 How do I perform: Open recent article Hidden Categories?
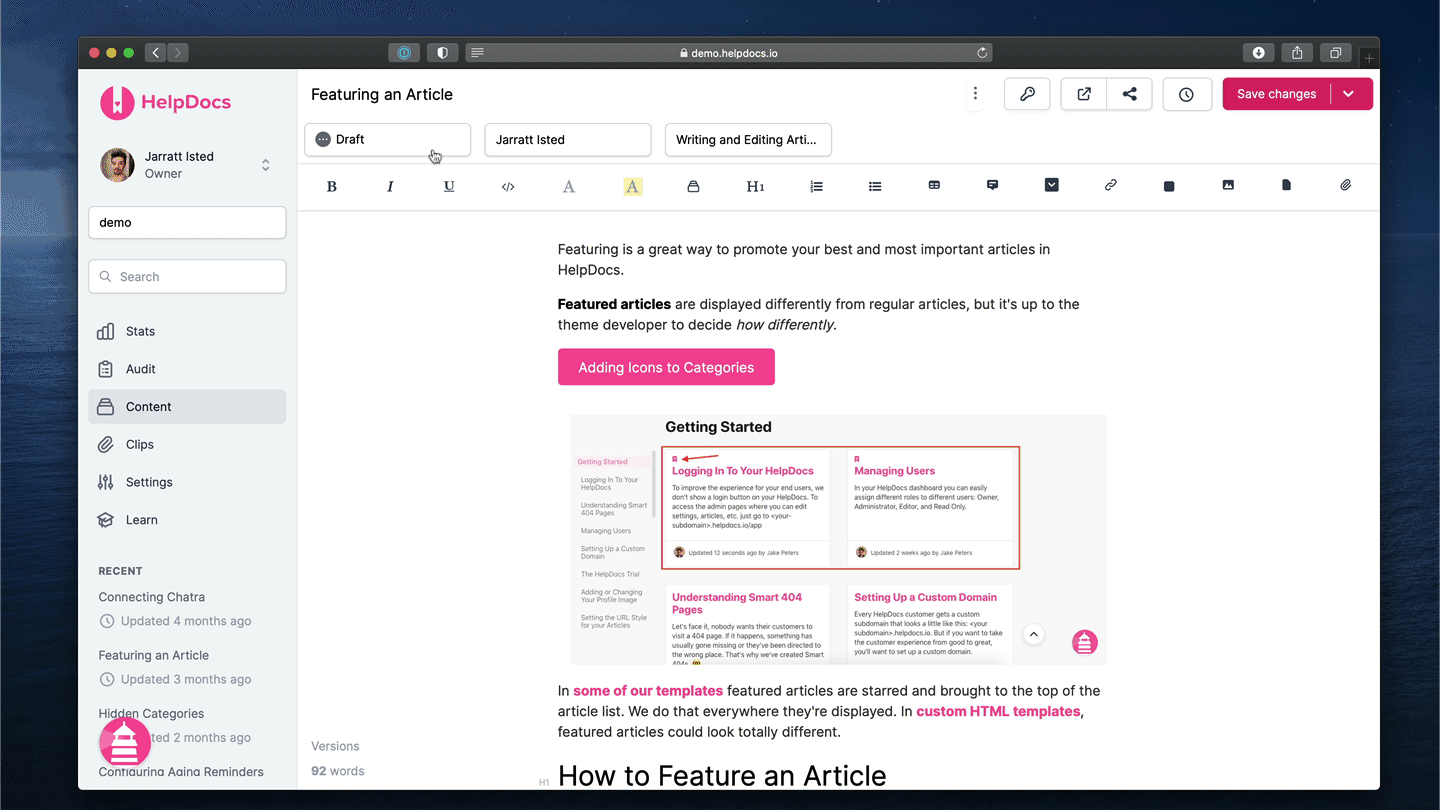pos(151,713)
